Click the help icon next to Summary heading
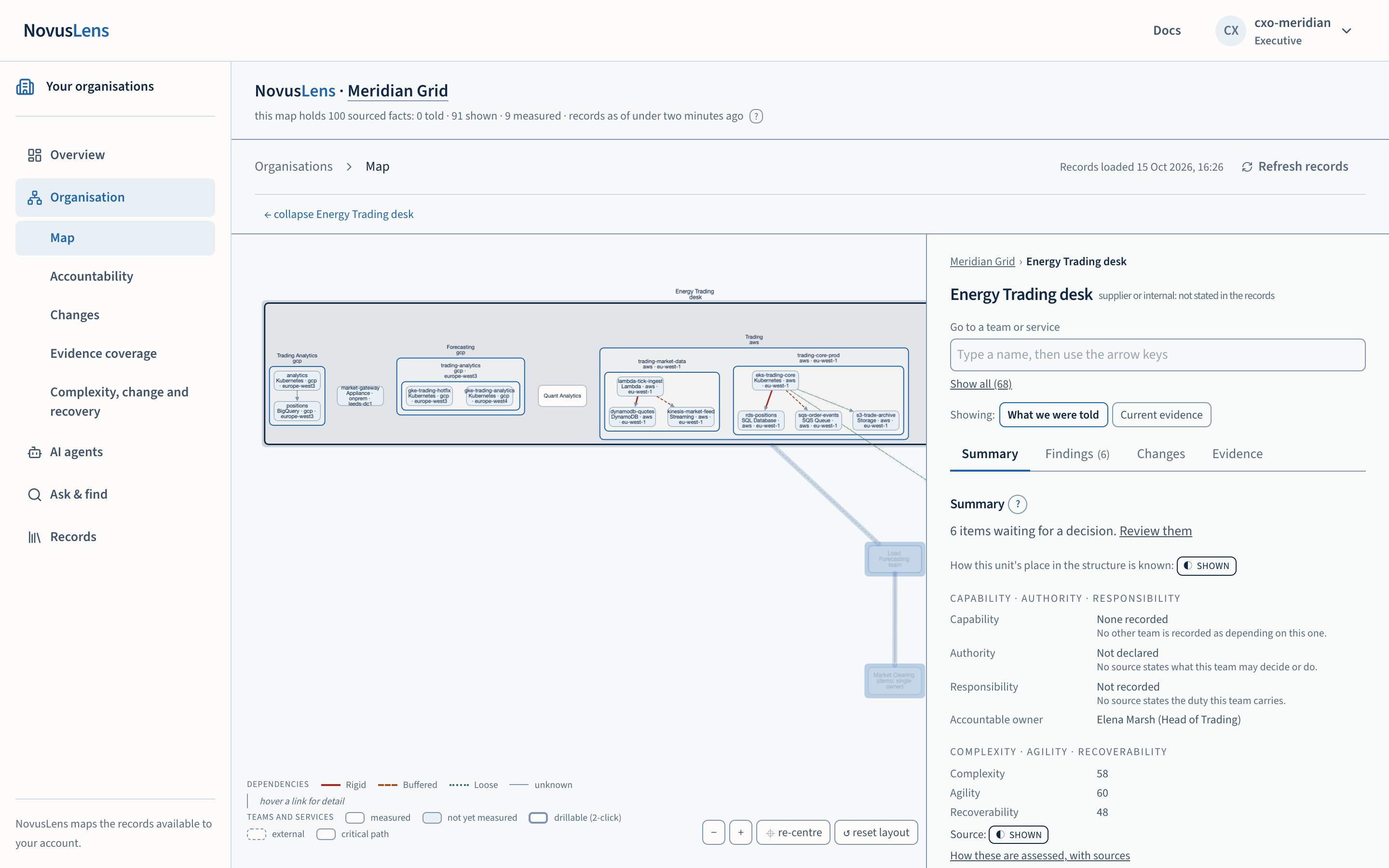This screenshot has width=1389, height=868. point(1018,504)
